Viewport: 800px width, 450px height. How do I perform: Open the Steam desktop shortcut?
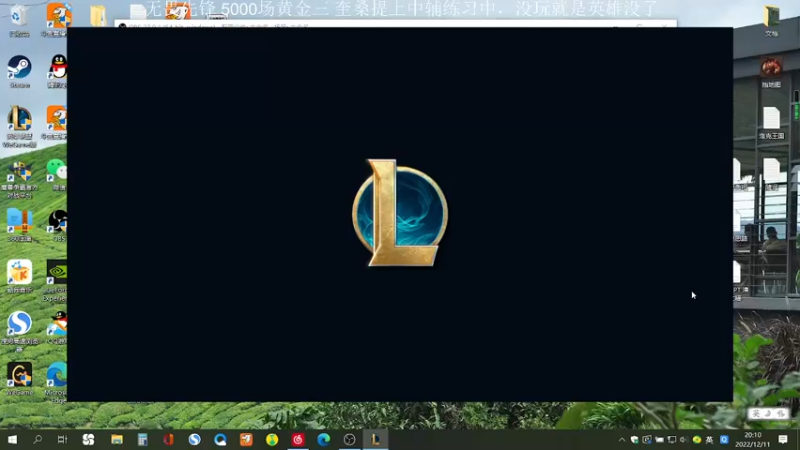point(19,71)
